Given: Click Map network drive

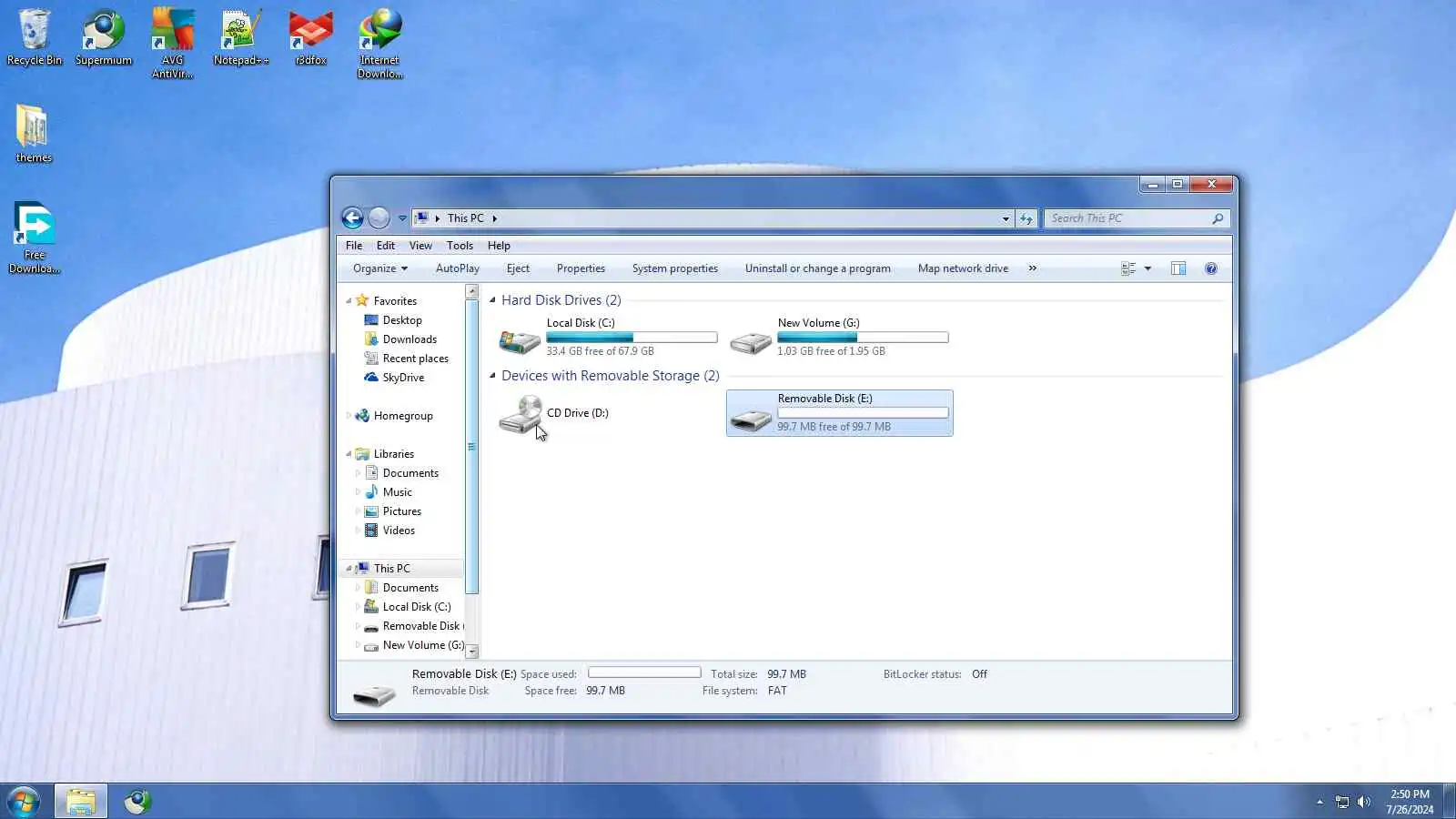Looking at the screenshot, I should click(963, 268).
